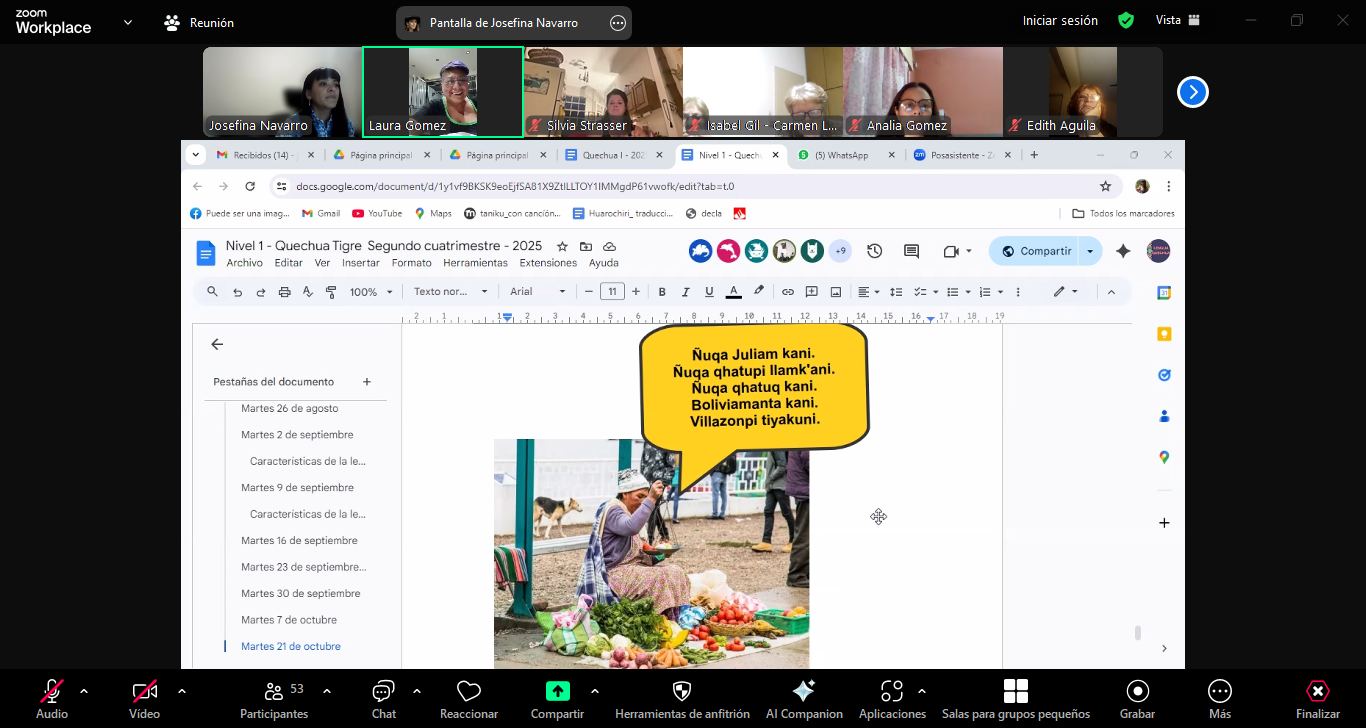Click the green encryption shield icon
The image size is (1366, 728).
click(x=1126, y=21)
